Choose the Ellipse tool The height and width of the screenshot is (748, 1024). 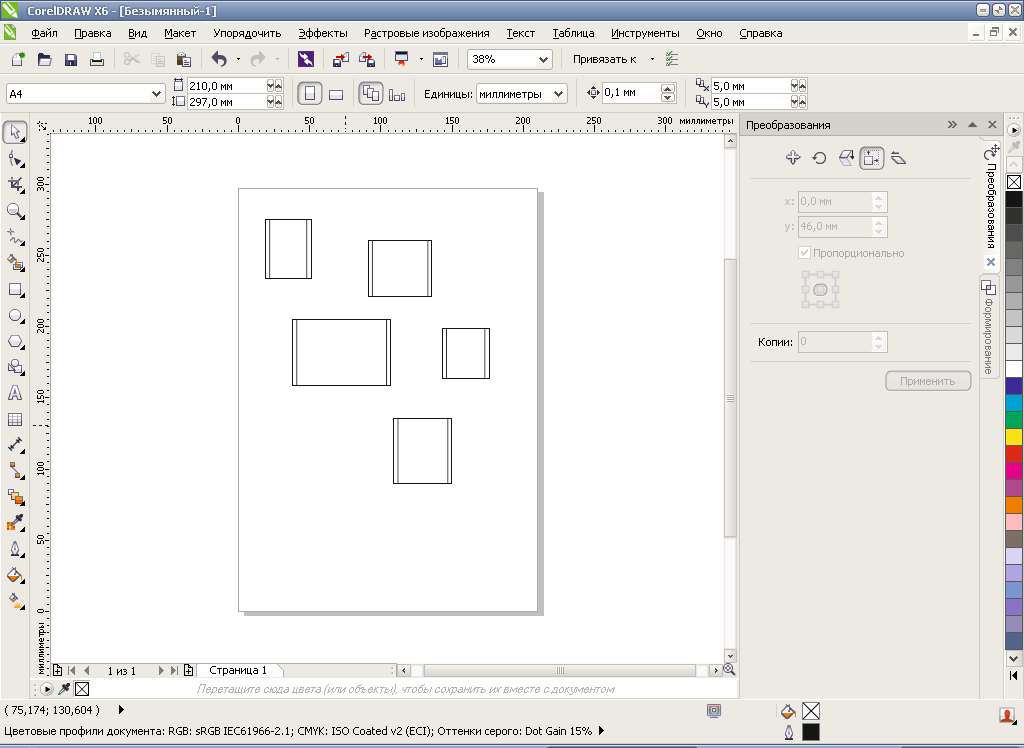[x=15, y=315]
